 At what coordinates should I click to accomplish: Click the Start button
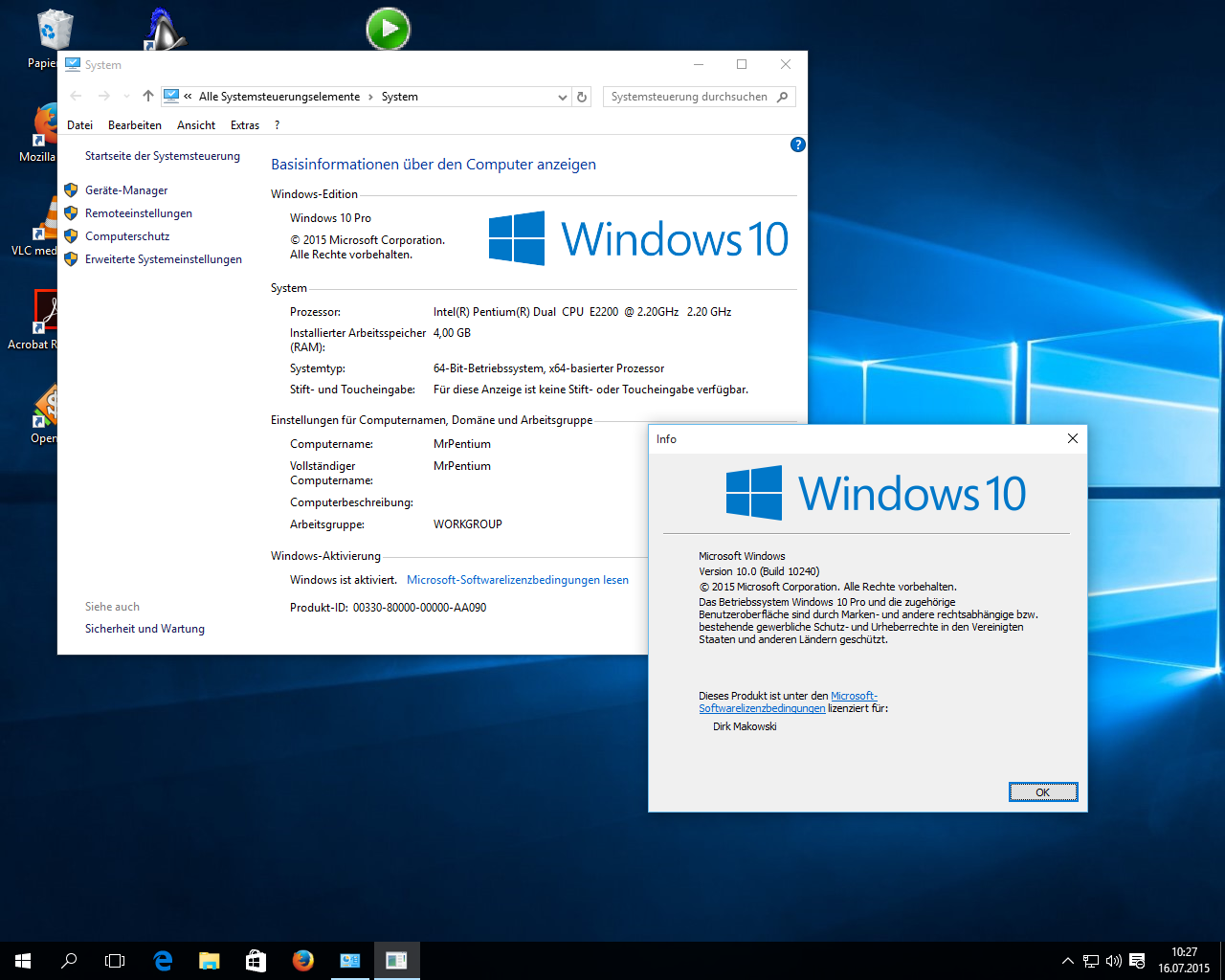point(23,960)
